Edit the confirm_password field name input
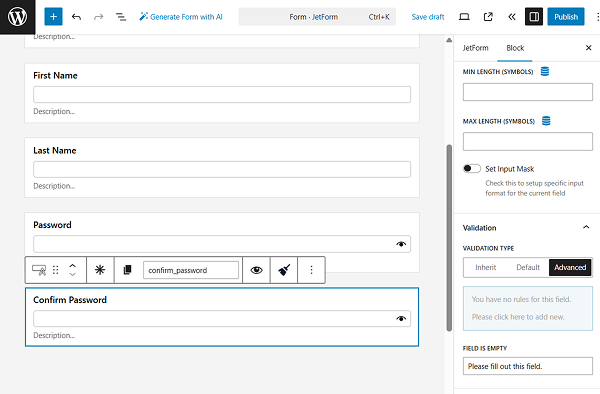The image size is (600, 394). [191, 270]
